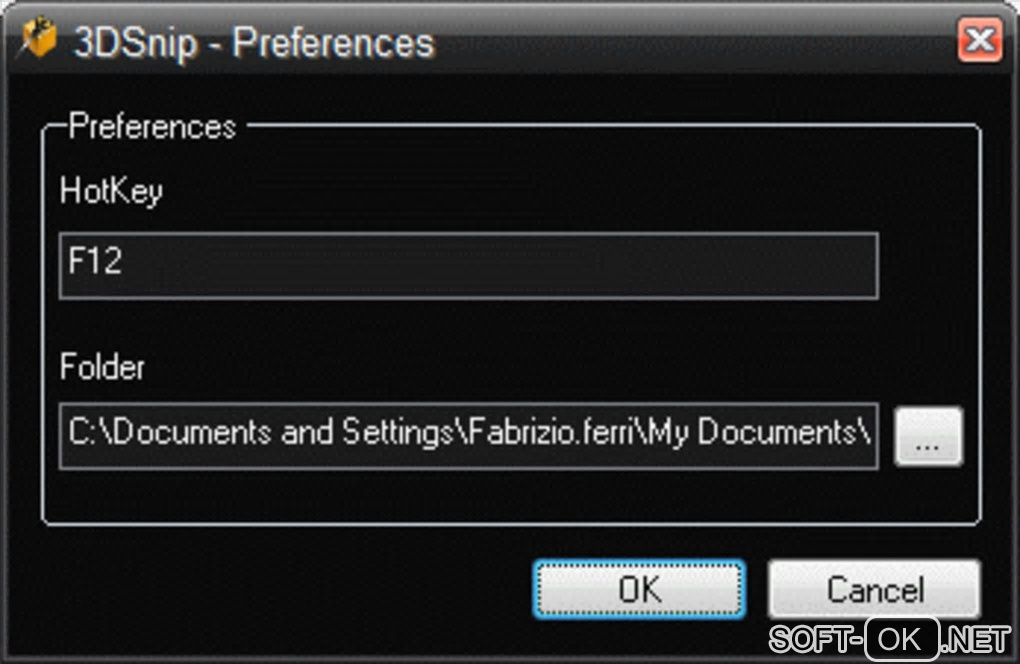Click the .NET text of the watermark
Viewport: 1020px width, 664px height.
click(976, 638)
